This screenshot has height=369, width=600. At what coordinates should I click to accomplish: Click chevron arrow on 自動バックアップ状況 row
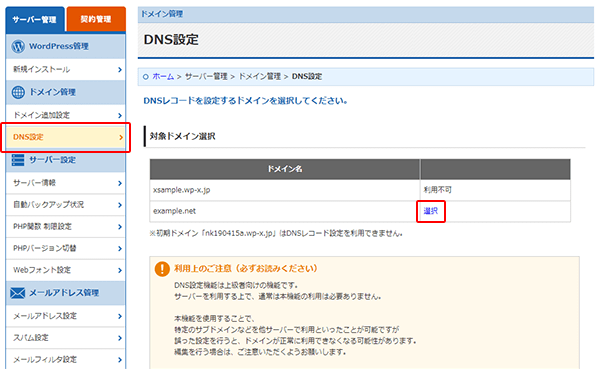click(x=120, y=205)
